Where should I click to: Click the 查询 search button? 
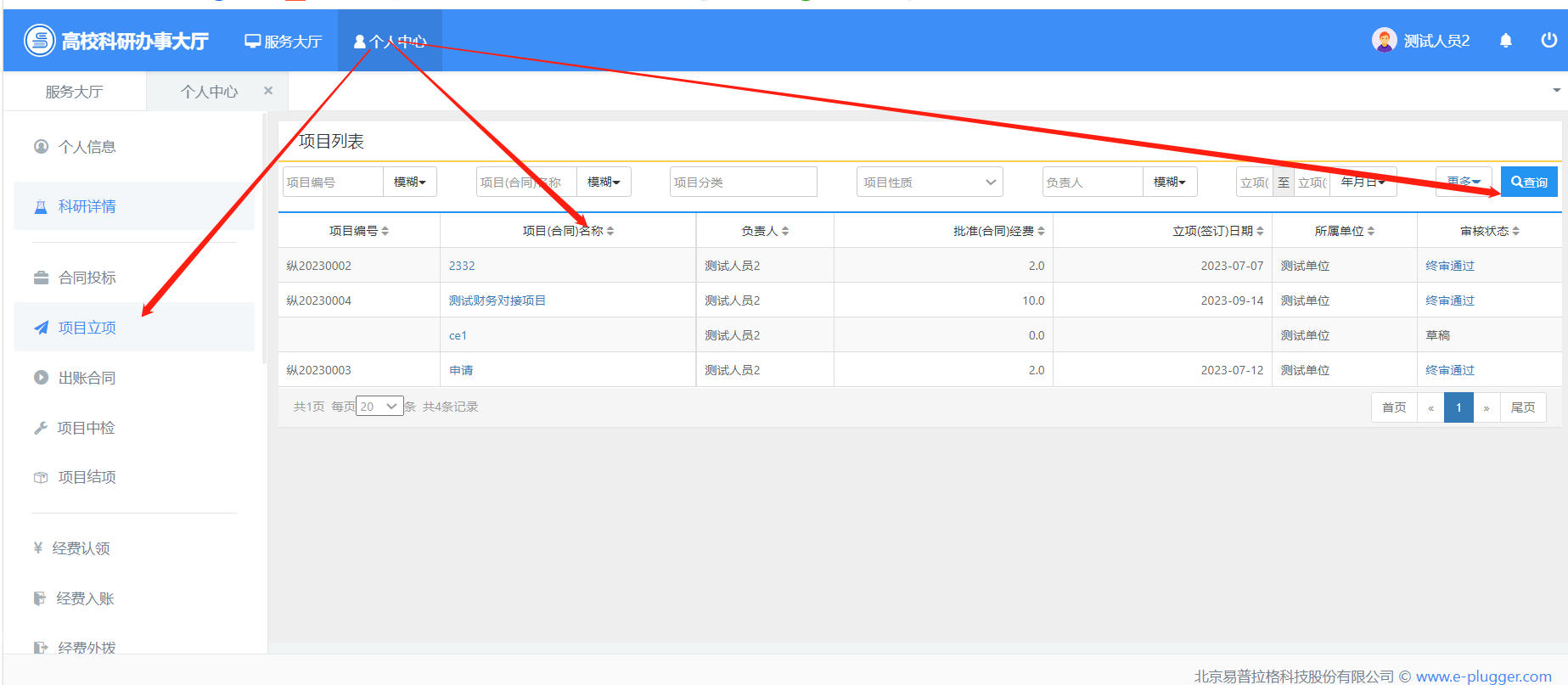coord(1529,182)
